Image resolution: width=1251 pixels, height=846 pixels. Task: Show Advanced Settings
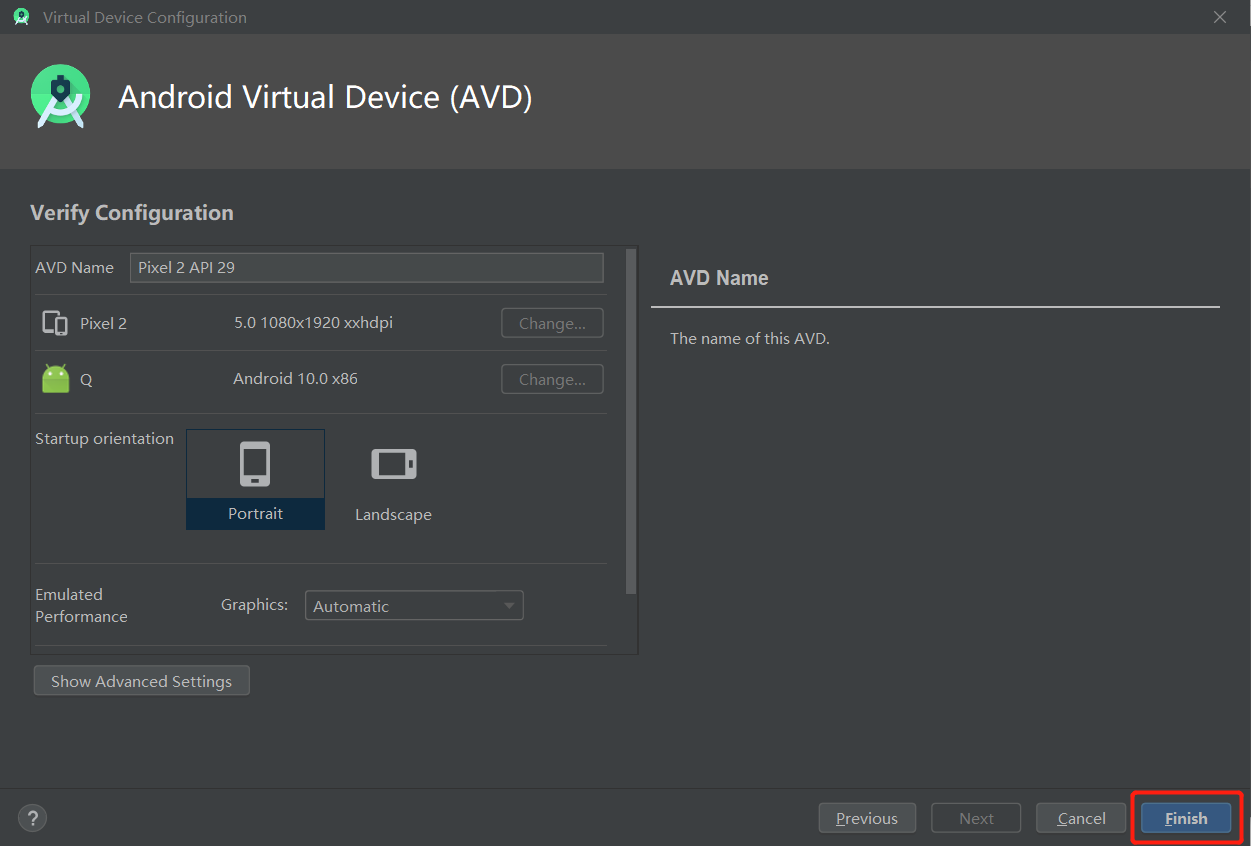141,681
